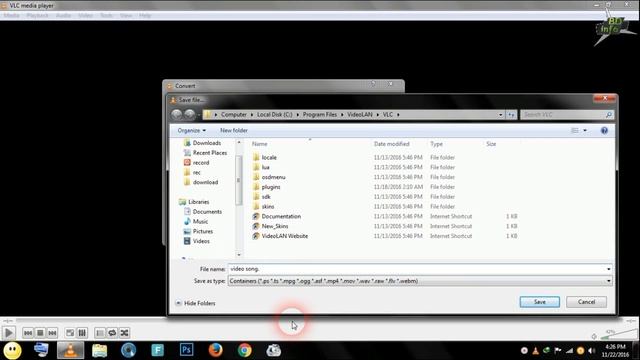Click the refresh button beside address bar
Screen dimensions: 640x360
coord(511,115)
